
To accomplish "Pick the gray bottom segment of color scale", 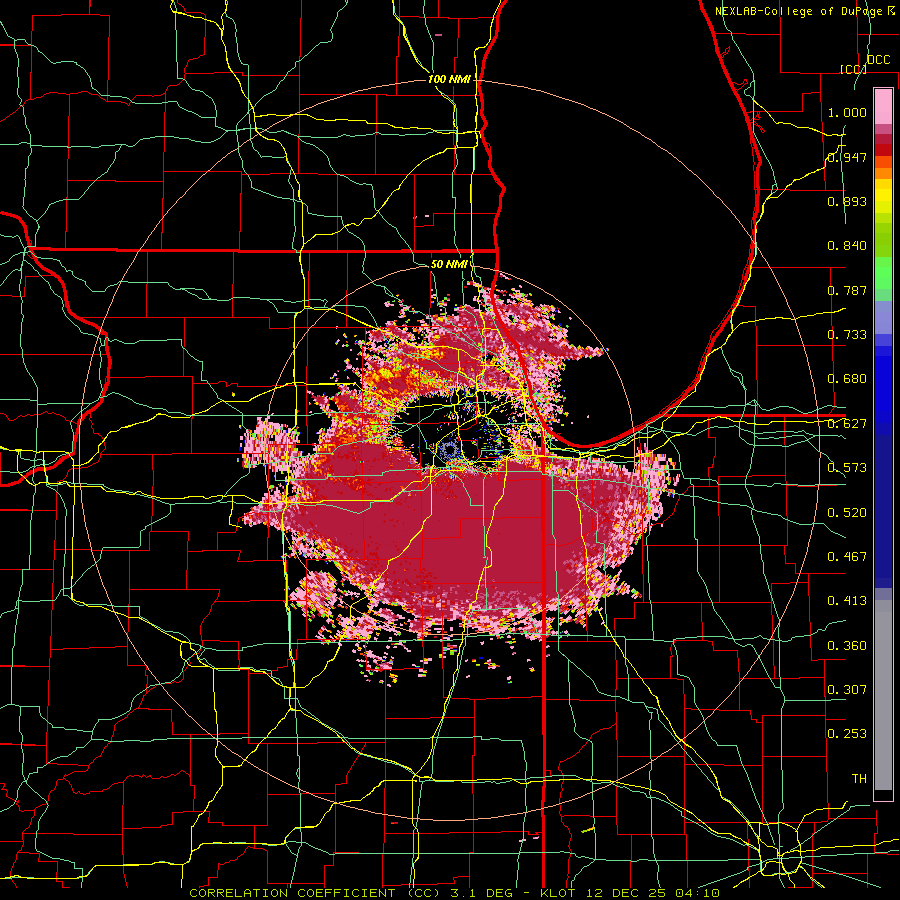I will point(883,695).
